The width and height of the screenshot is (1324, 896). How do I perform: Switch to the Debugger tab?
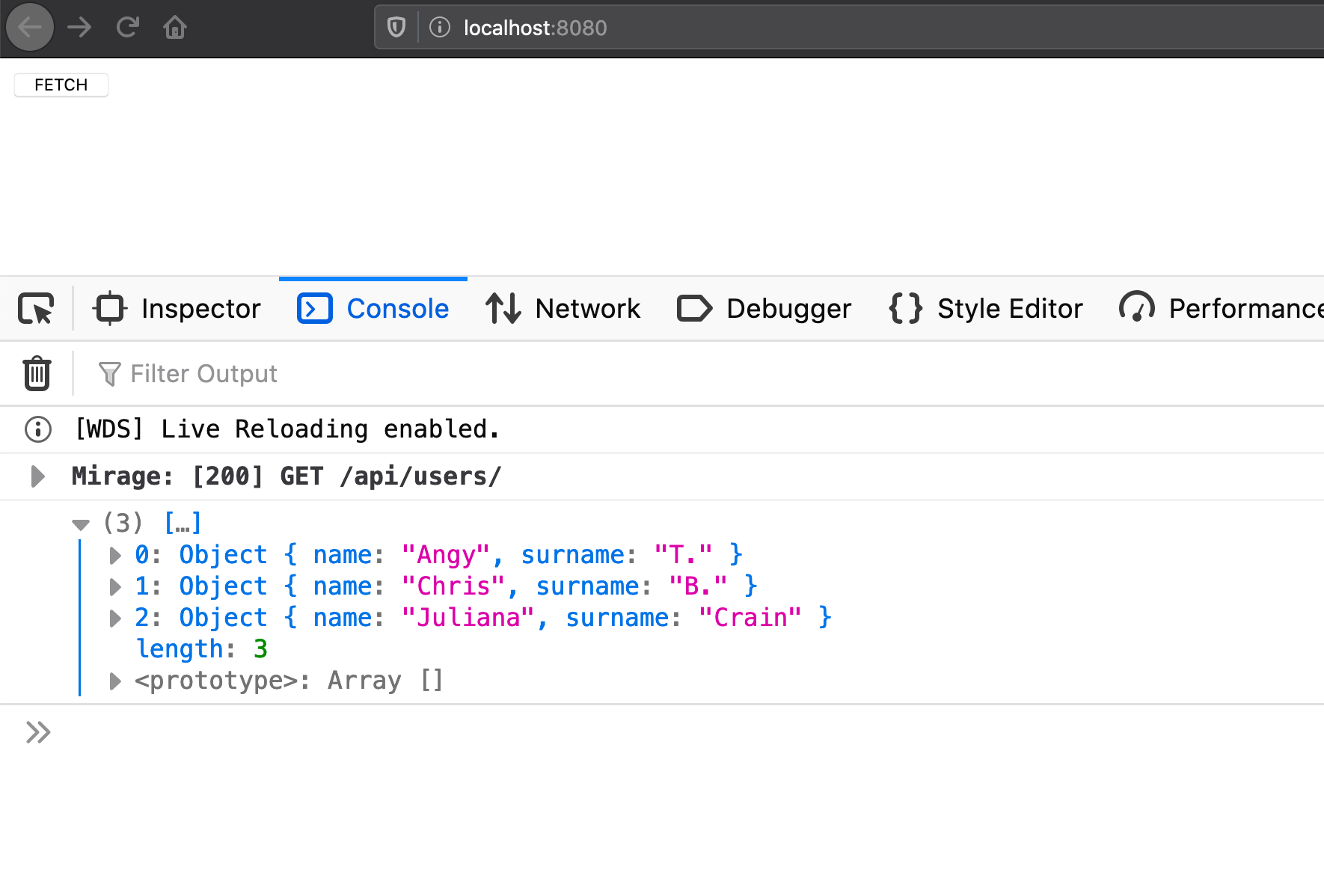[764, 308]
